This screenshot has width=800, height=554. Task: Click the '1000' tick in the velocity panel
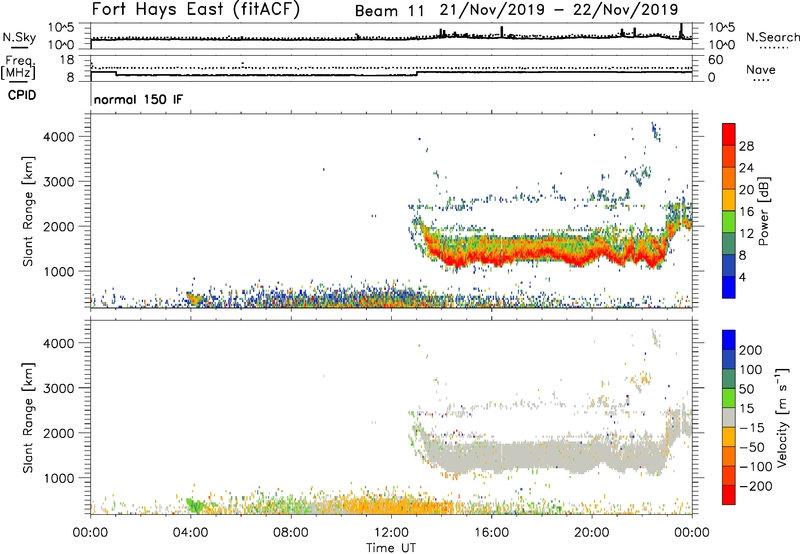58,478
